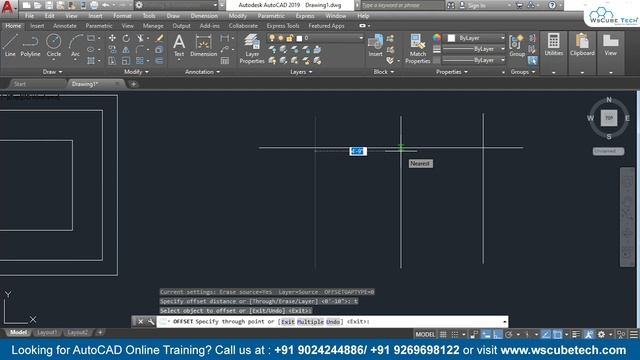The width and height of the screenshot is (640, 360).
Task: Select the Polyline tool
Action: (x=31, y=45)
